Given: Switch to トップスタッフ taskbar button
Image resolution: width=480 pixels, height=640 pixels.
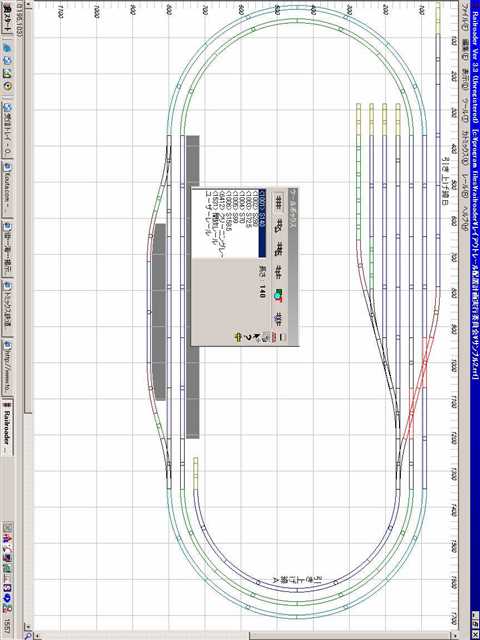Looking at the screenshot, I should click(7, 306).
